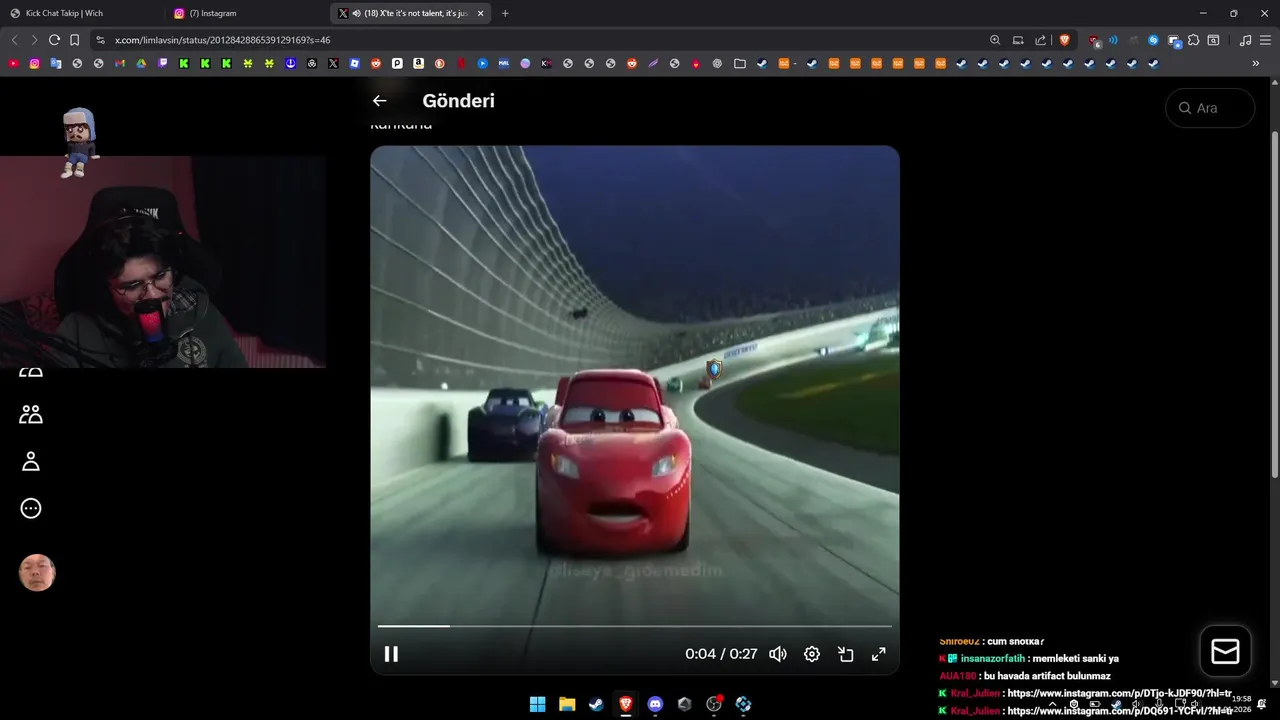Screen dimensions: 1280x720
Task: Open the Instagram bookmark
Action: [34, 63]
